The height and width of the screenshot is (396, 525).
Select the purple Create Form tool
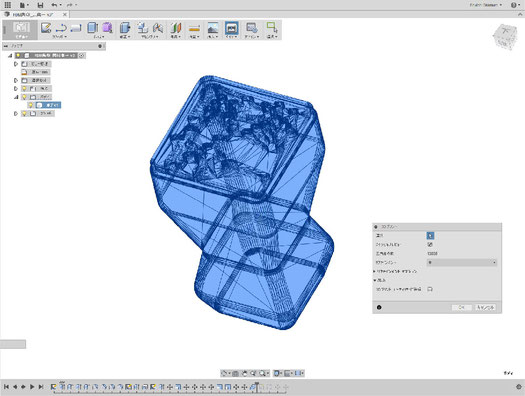click(107, 27)
